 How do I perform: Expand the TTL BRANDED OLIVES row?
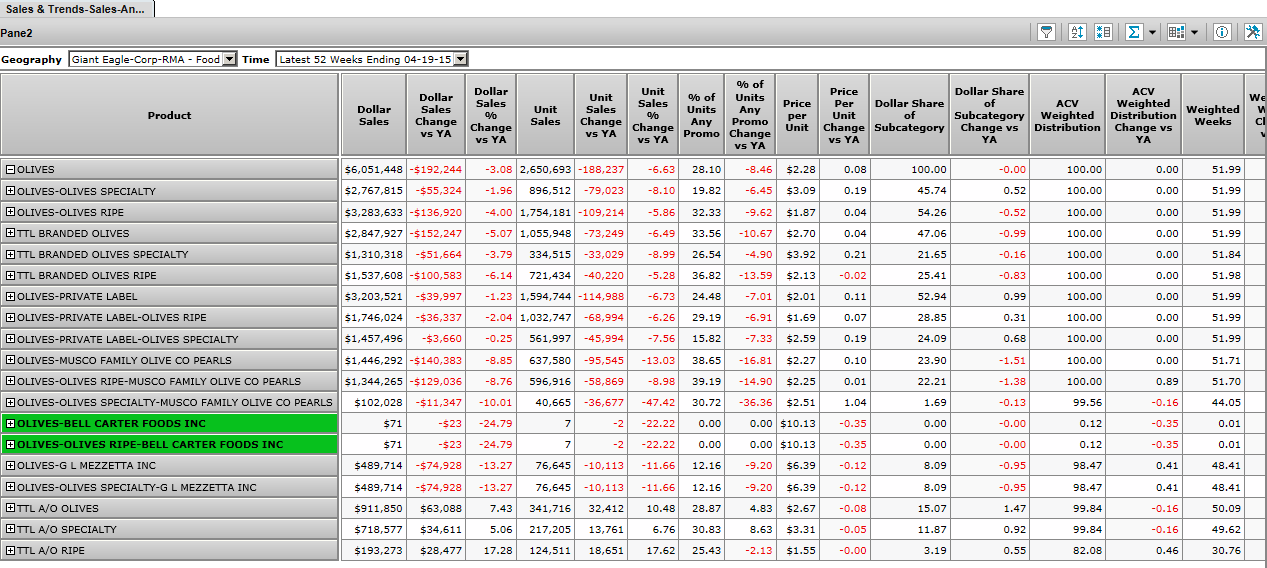click(x=11, y=233)
